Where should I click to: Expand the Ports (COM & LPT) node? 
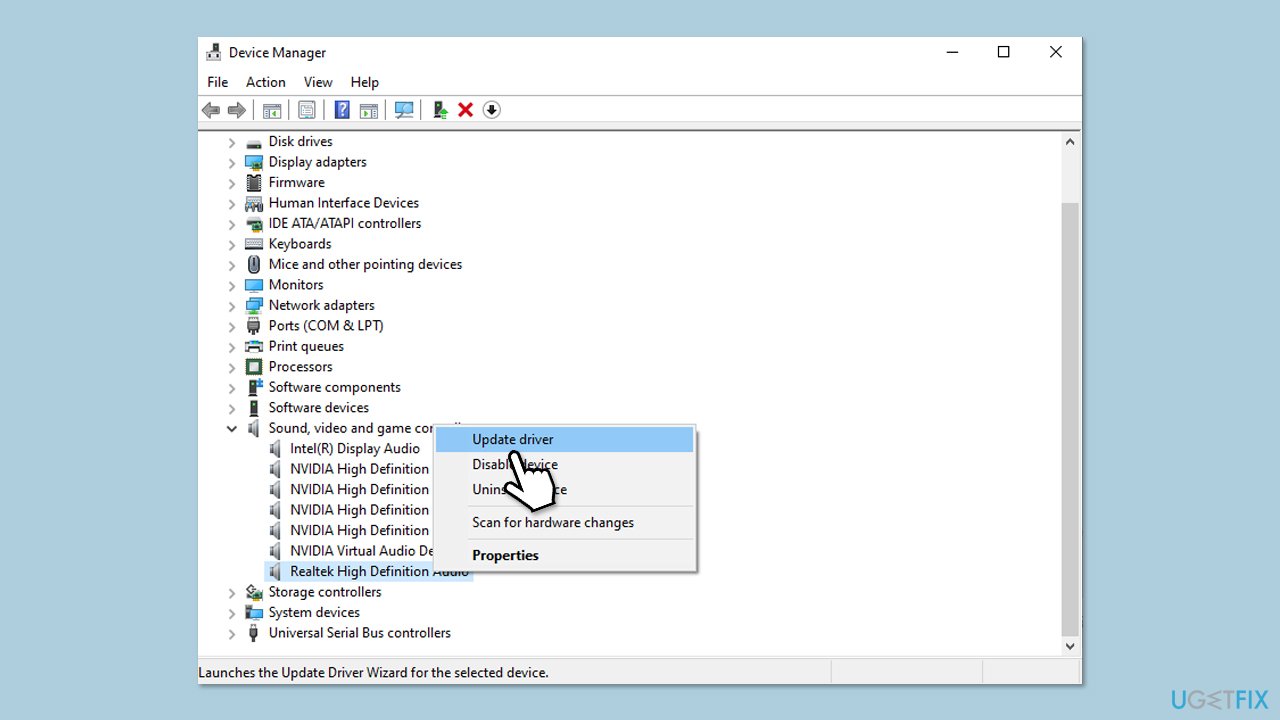[x=232, y=326]
